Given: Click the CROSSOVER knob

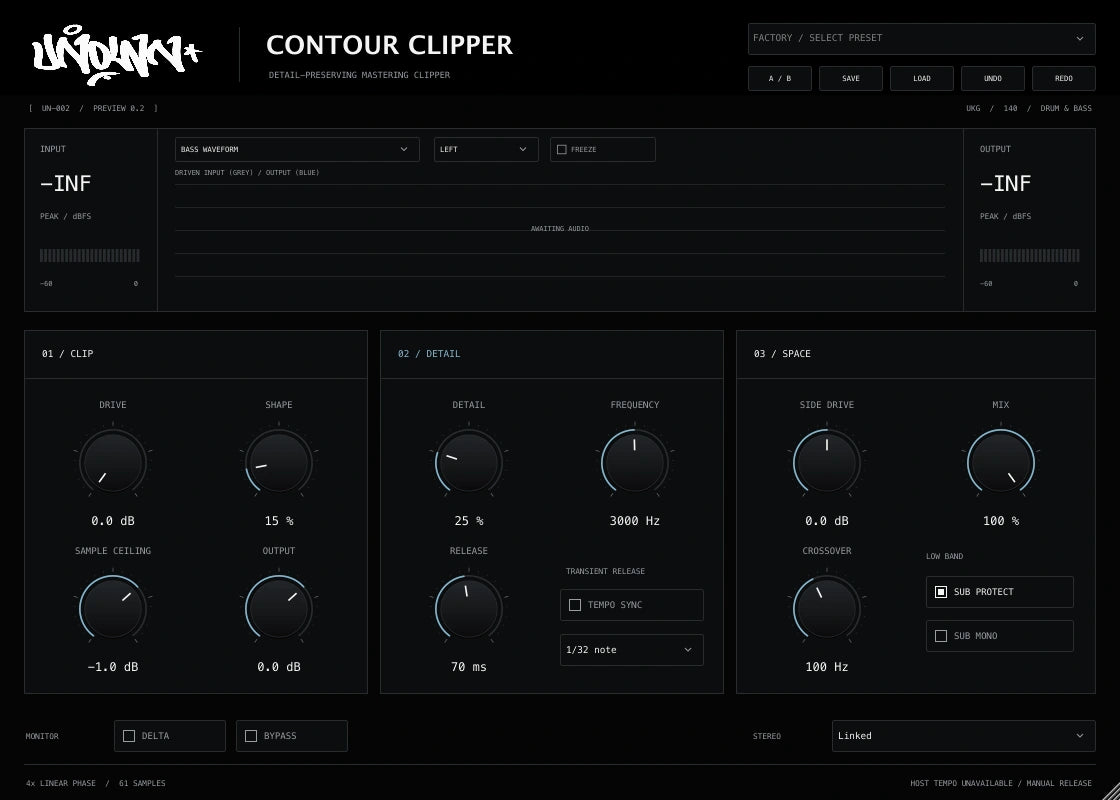Looking at the screenshot, I should point(826,609).
